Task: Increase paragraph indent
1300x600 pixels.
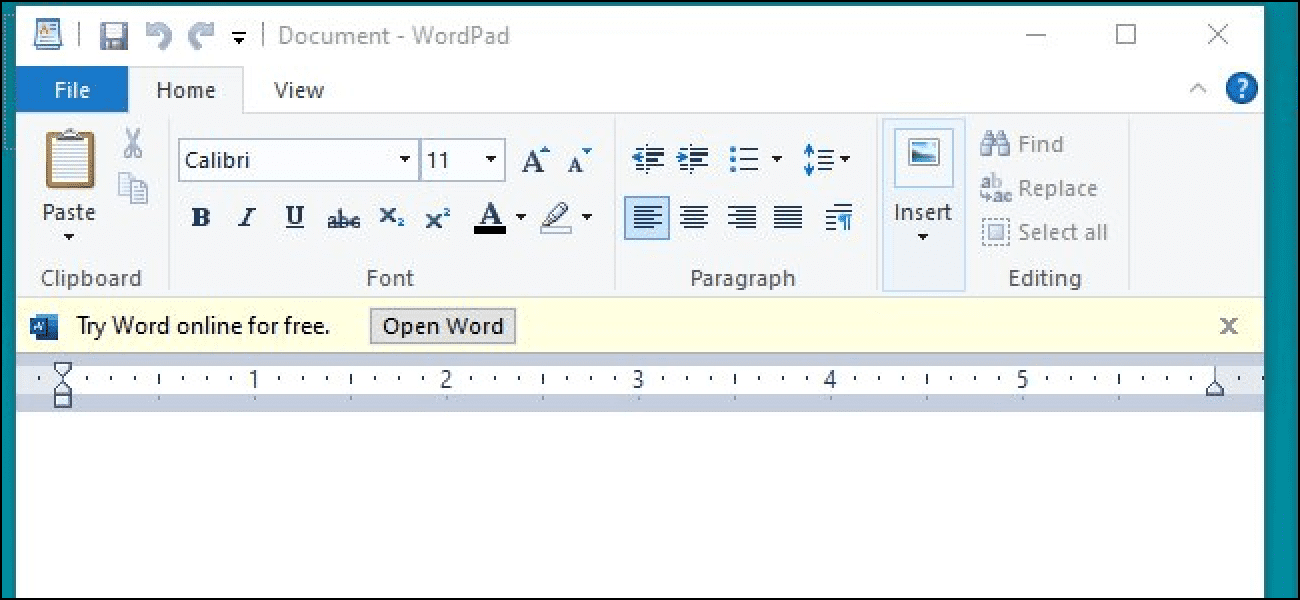Action: [693, 159]
